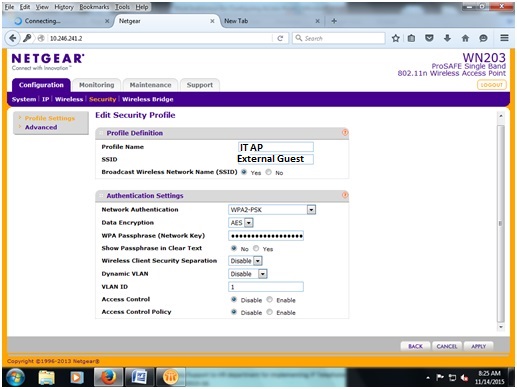The image size is (517, 389).
Task: Open the Bookmarks menu
Action: (94, 7)
